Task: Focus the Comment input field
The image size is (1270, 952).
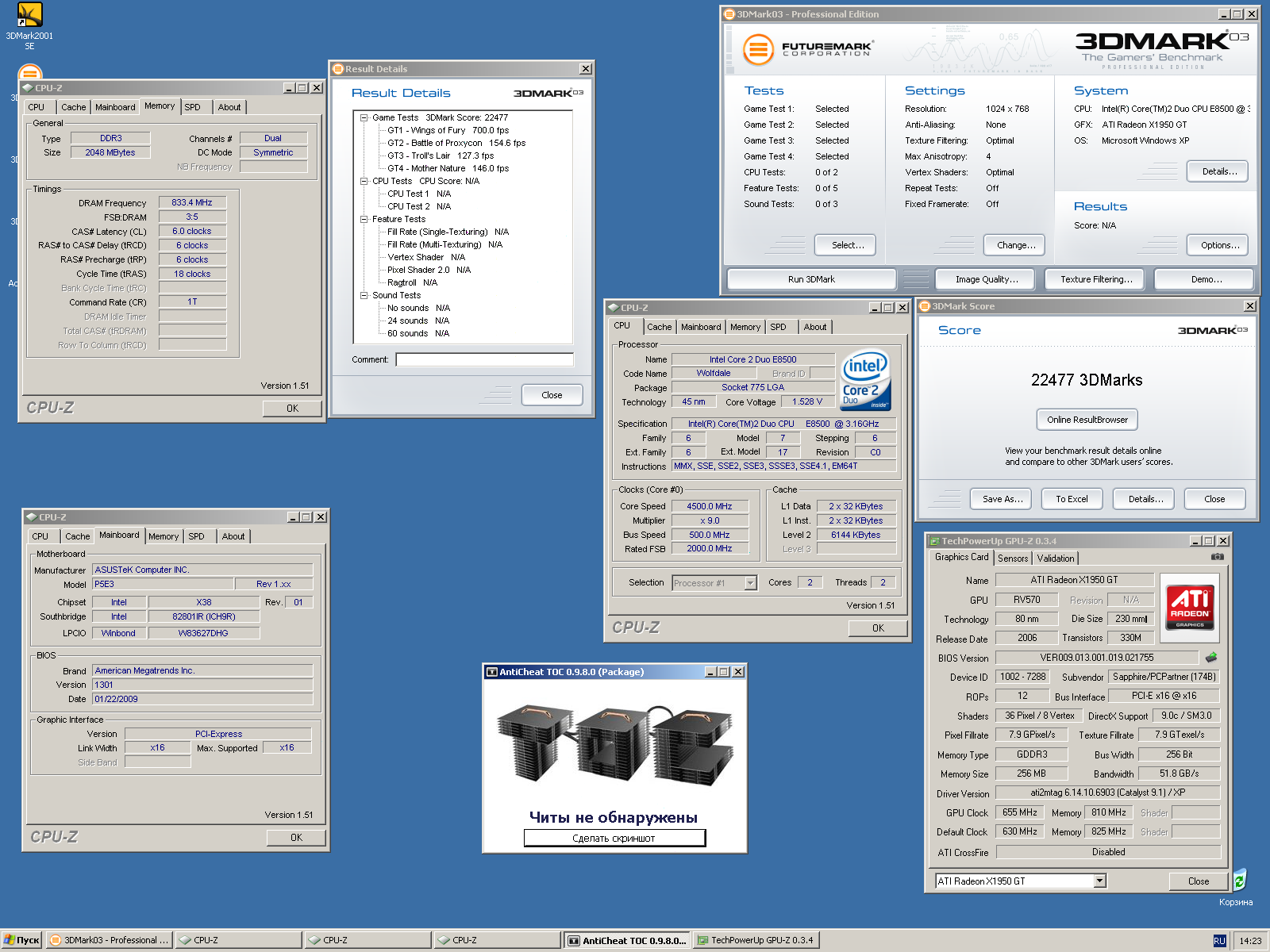Action: pos(484,359)
